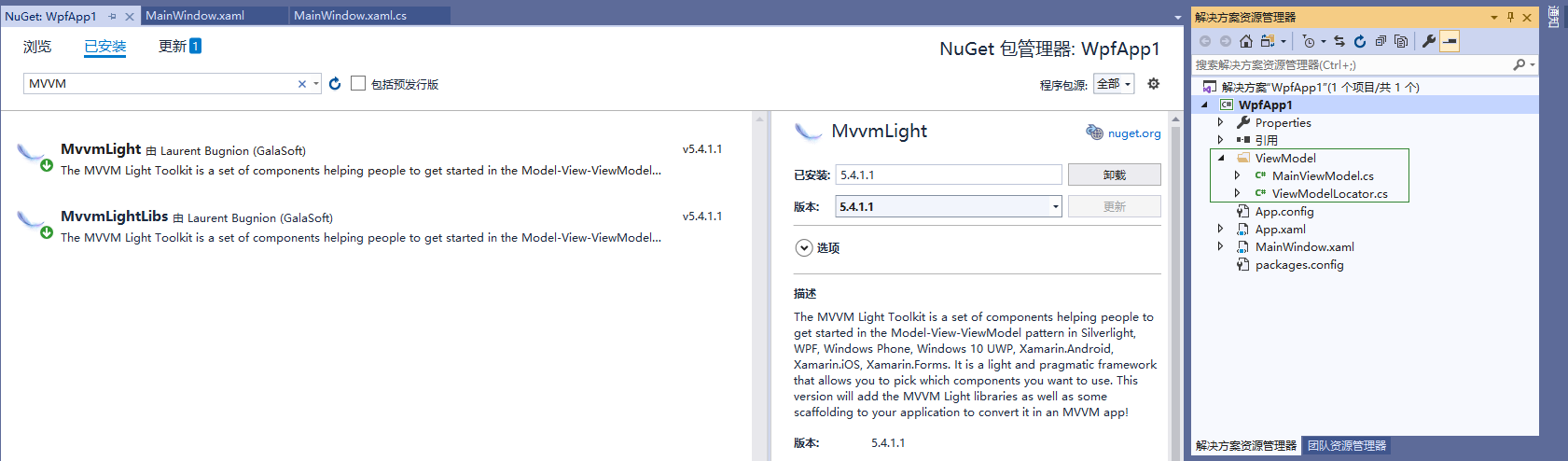Open Switch Views dropdown arrow
The height and width of the screenshot is (461, 1568).
point(1284,41)
